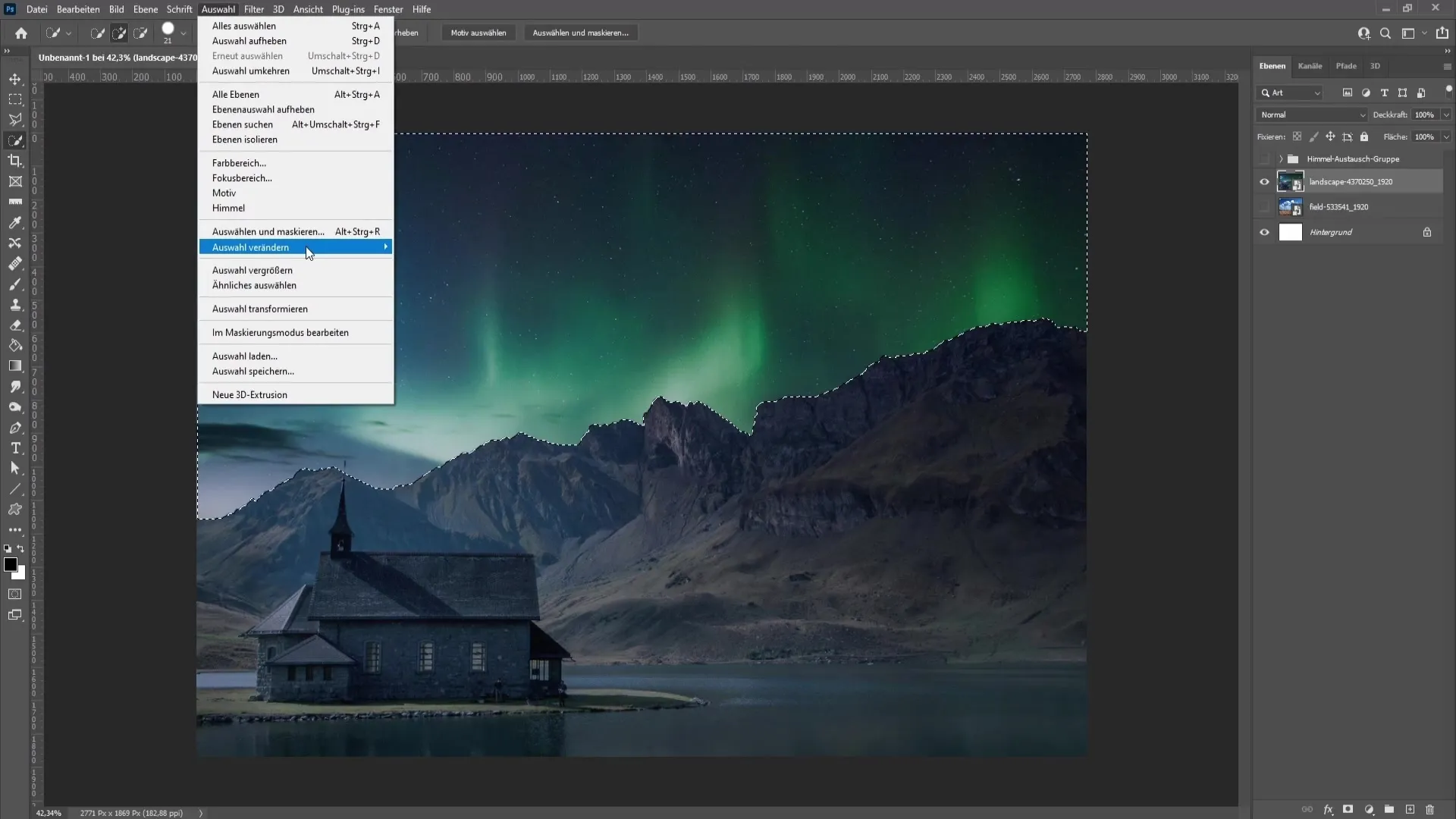Choose Subtract from Selection brush mode

(x=140, y=33)
